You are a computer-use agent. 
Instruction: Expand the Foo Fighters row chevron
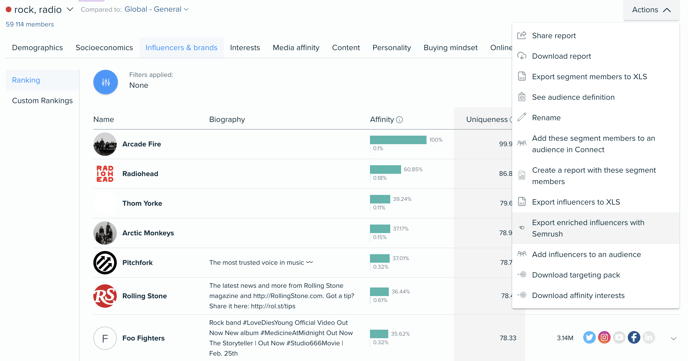click(x=674, y=338)
